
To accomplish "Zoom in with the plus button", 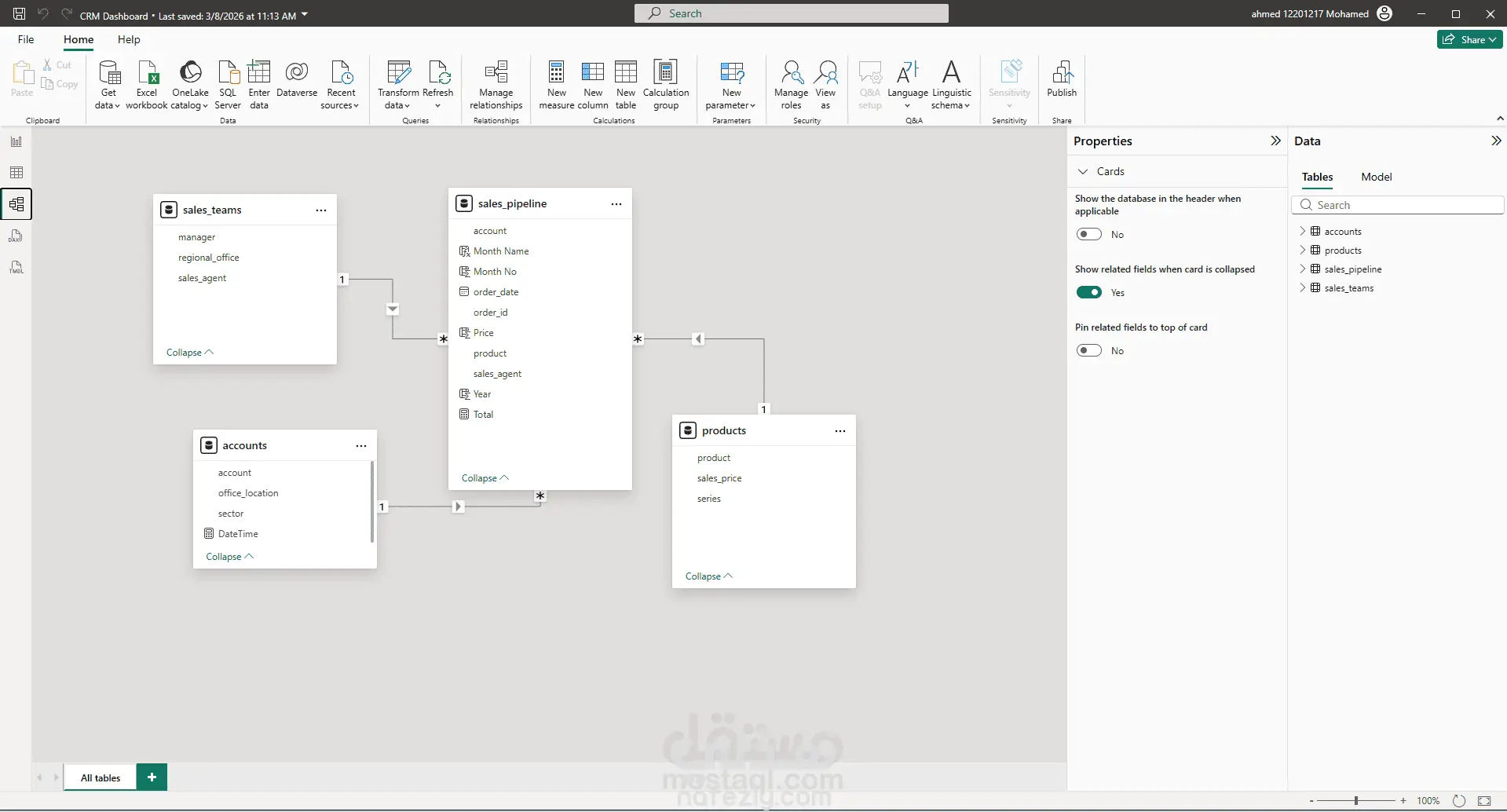I will click(1403, 801).
